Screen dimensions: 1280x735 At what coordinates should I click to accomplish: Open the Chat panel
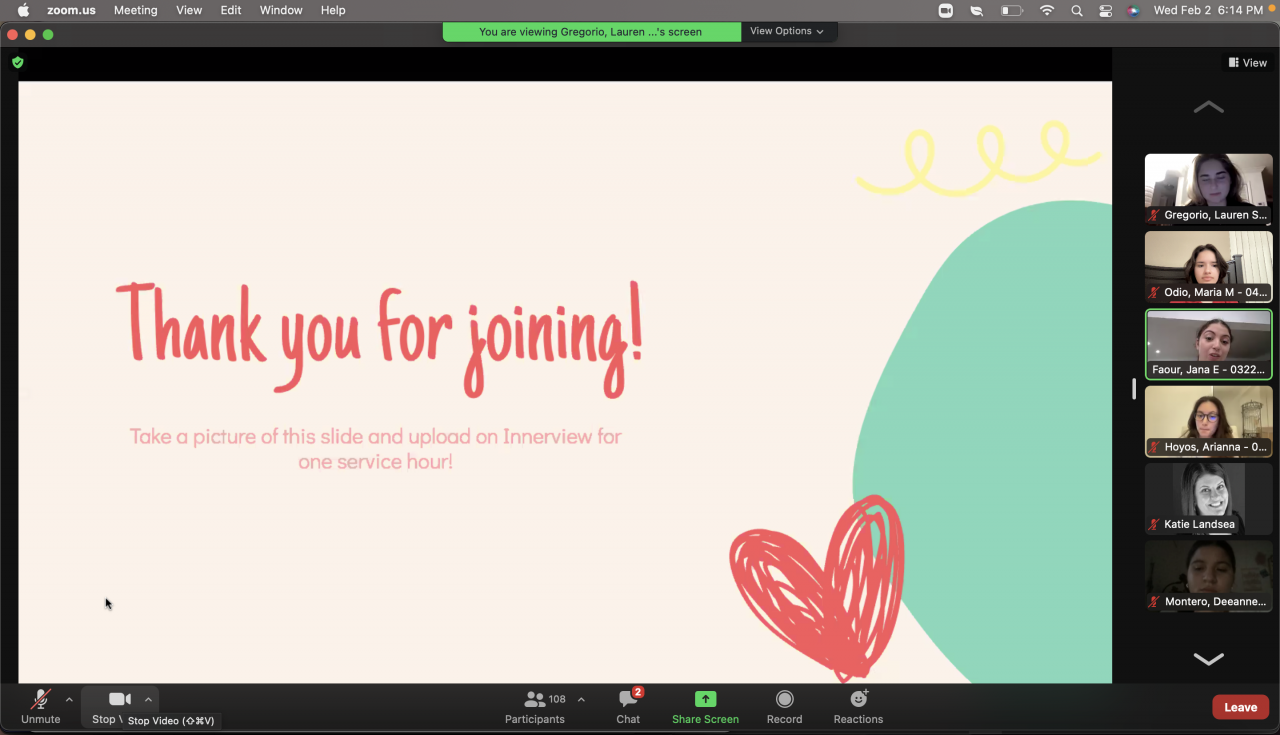pos(628,706)
